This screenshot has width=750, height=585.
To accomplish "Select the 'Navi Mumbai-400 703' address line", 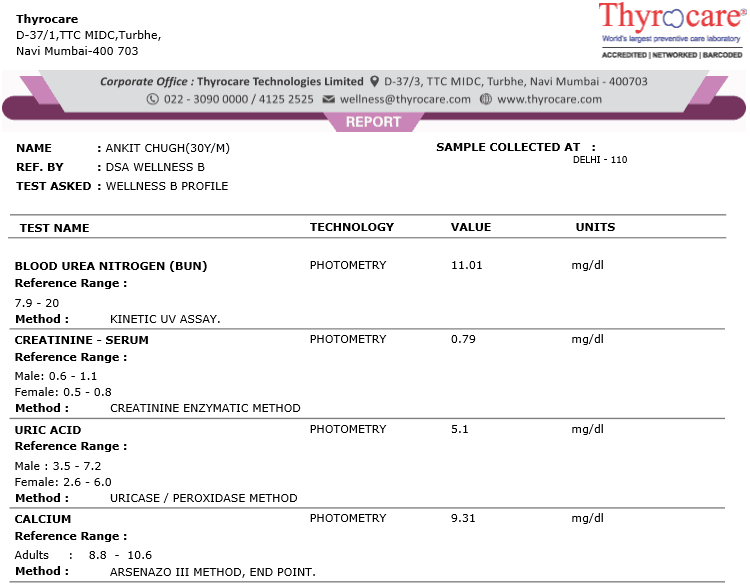I will (x=77, y=51).
